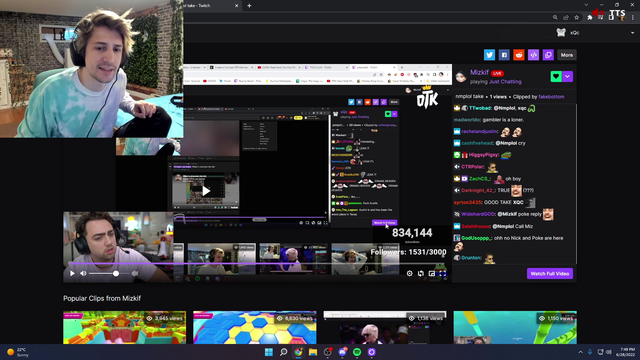
Task: Open the weather widget showing 22°C
Action: click(x=18, y=352)
